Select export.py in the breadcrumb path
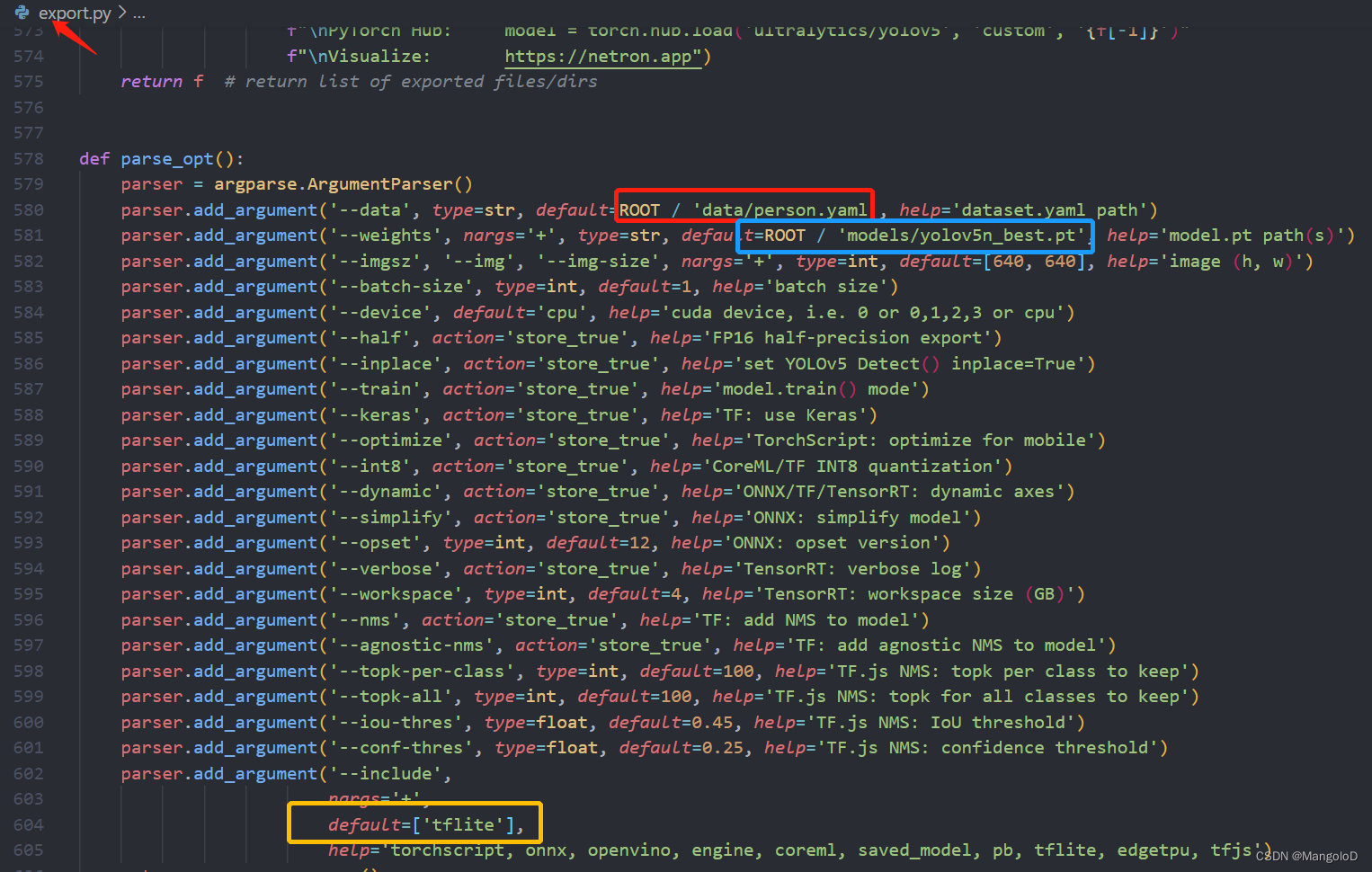Screen dimensions: 1372x872 pos(75,13)
